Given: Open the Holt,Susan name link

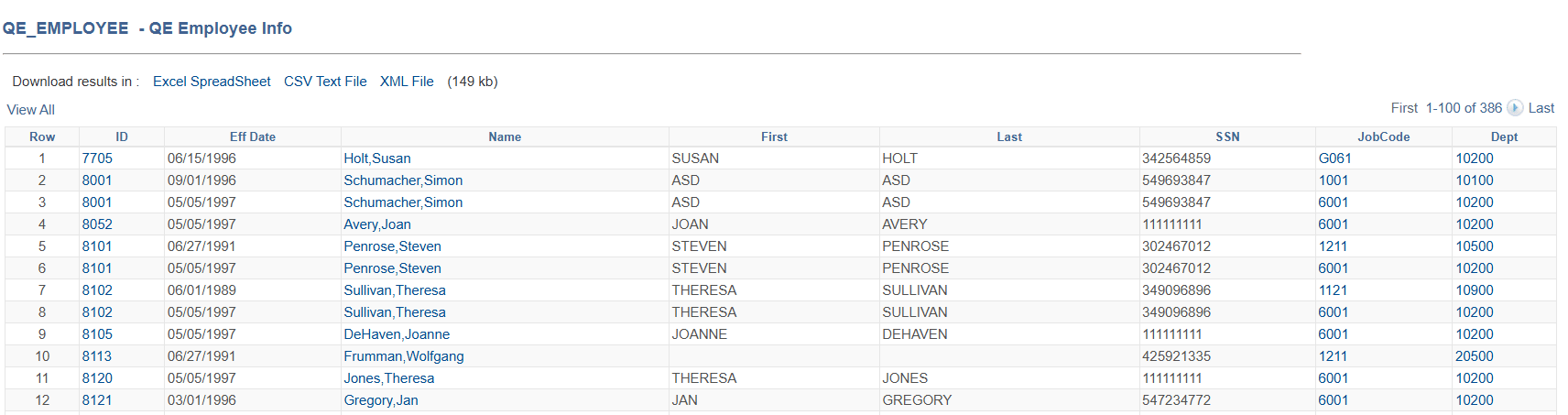Looking at the screenshot, I should (377, 158).
